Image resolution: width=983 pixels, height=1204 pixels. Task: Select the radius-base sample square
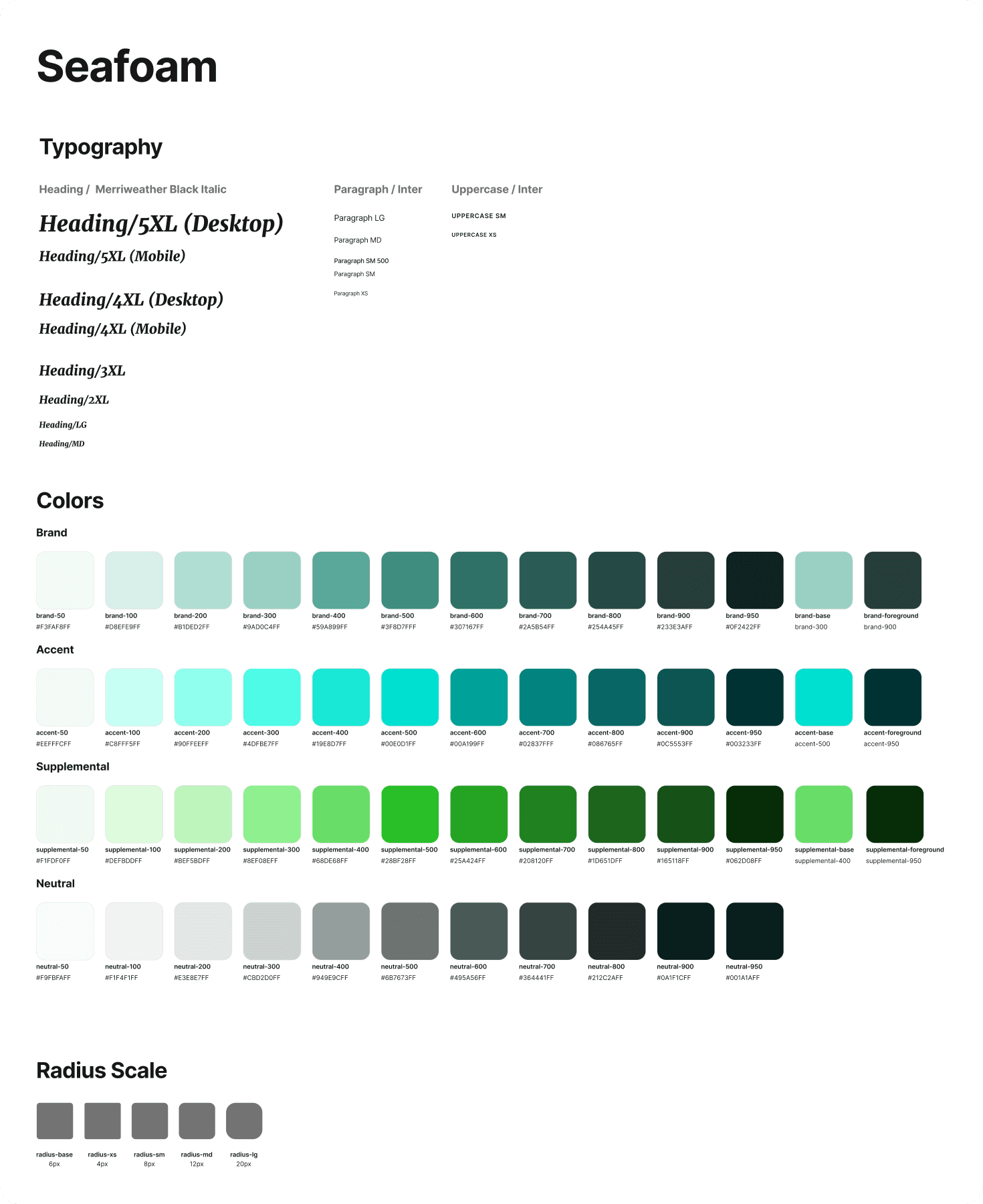55,1121
